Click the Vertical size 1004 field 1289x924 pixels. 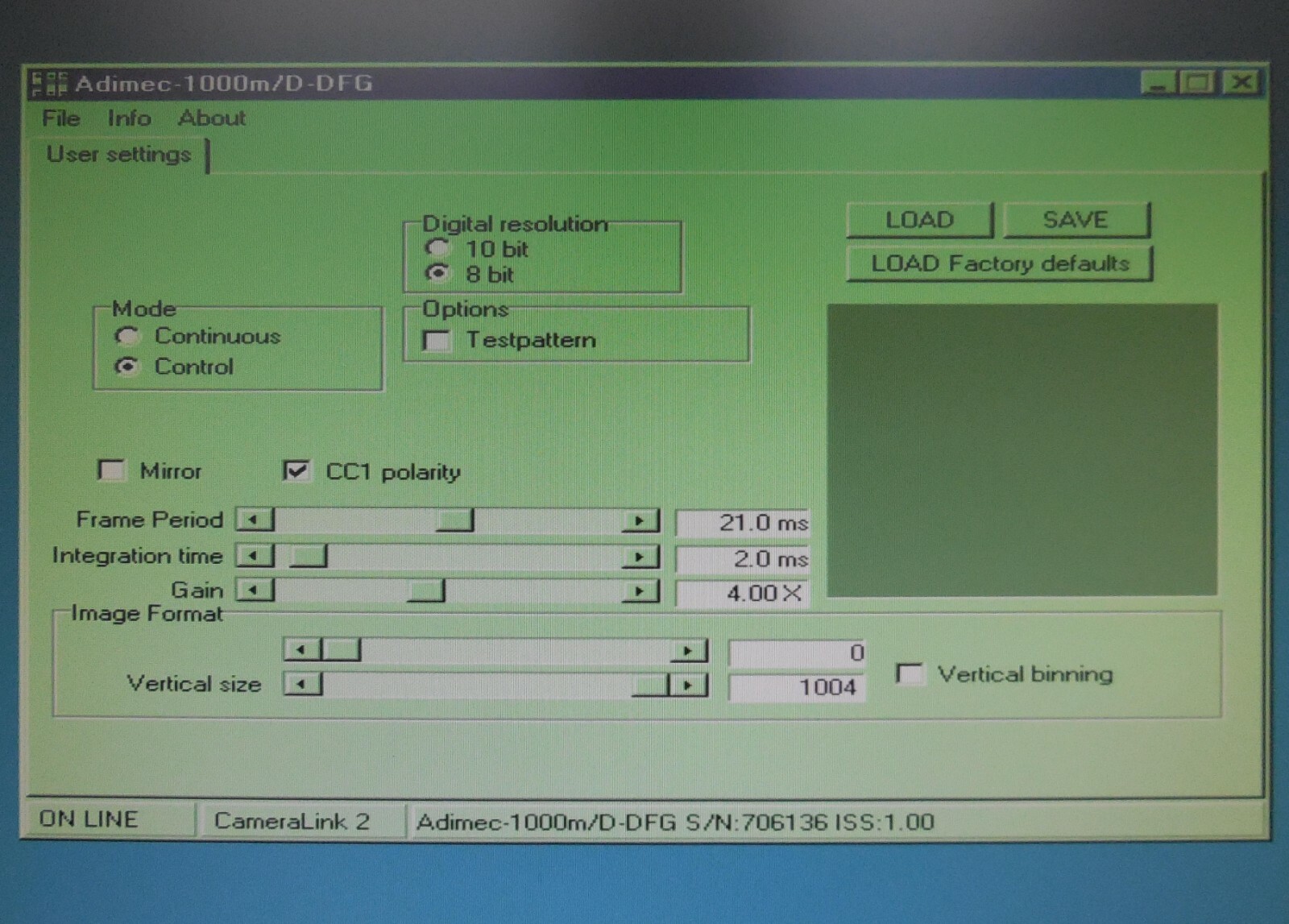pyautogui.click(x=797, y=687)
